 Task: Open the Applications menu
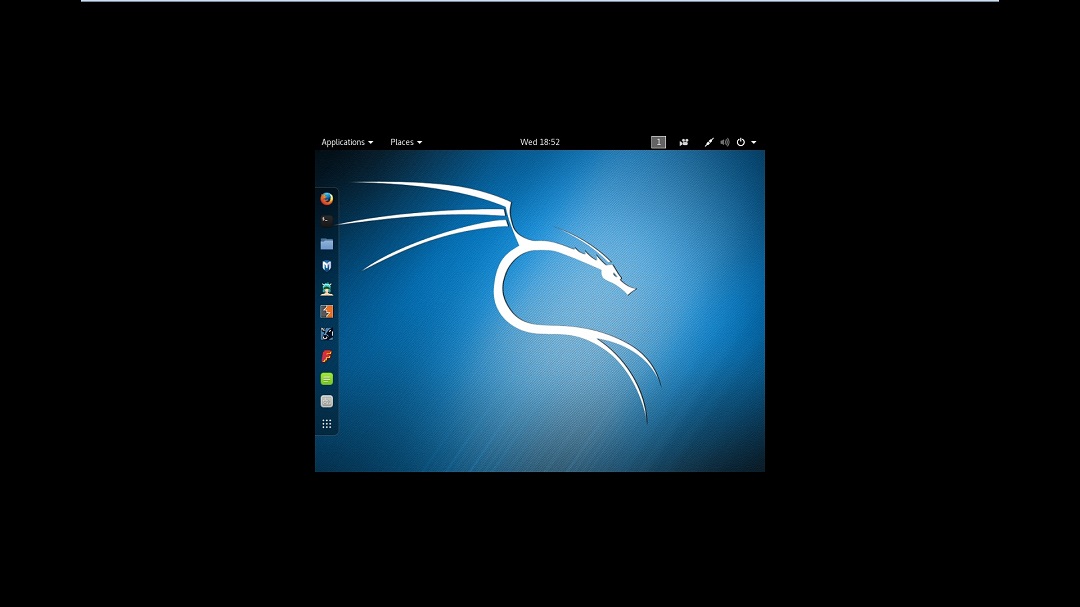346,142
